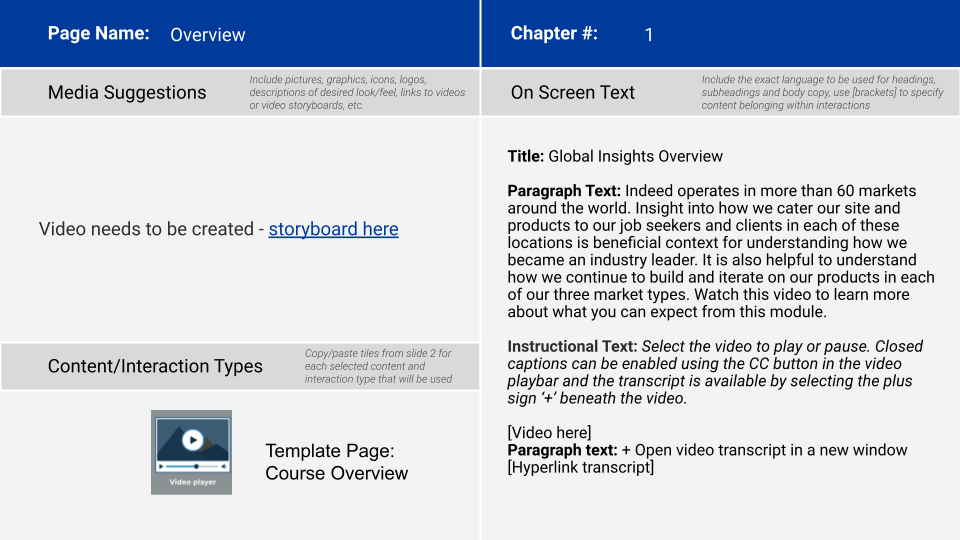Click the chapter number '1' value

point(648,35)
